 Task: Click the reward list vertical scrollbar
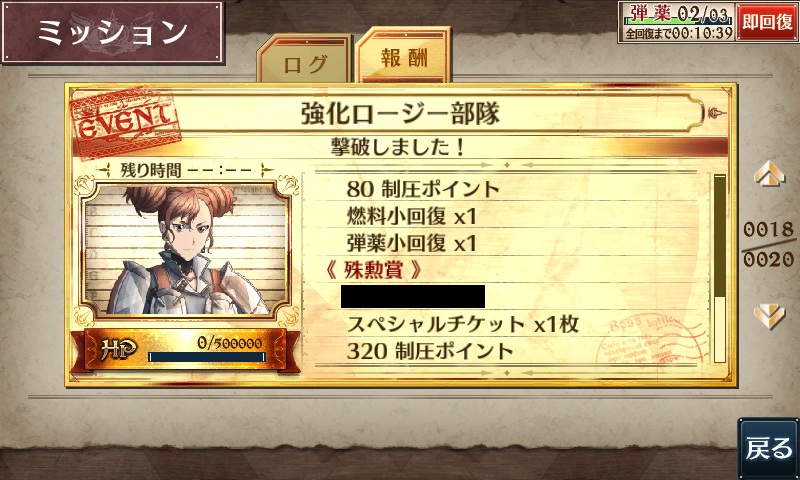(x=720, y=268)
